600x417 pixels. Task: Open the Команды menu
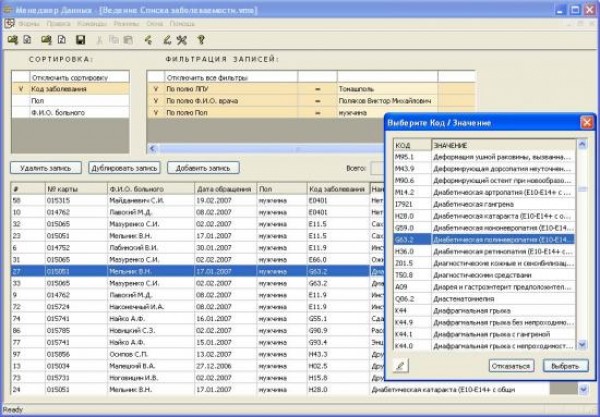(x=91, y=22)
